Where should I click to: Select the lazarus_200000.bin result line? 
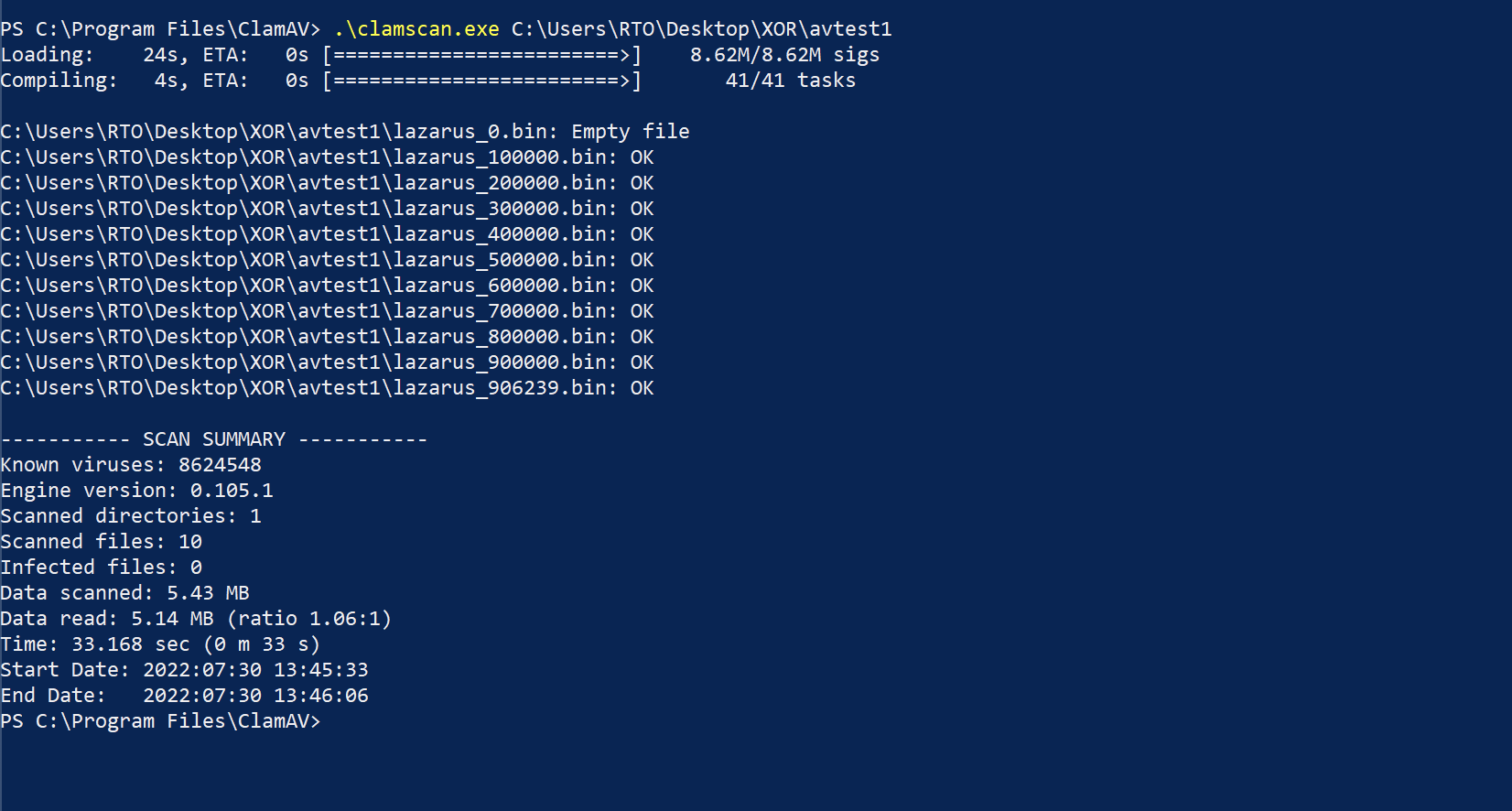pos(328,183)
